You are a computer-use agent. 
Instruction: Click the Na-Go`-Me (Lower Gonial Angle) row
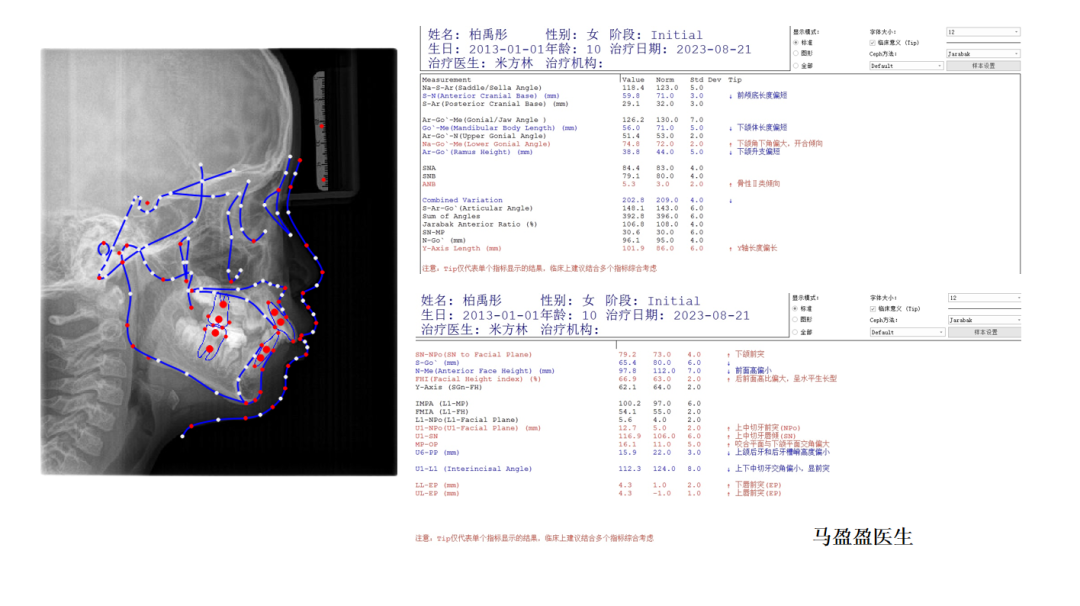coord(622,144)
